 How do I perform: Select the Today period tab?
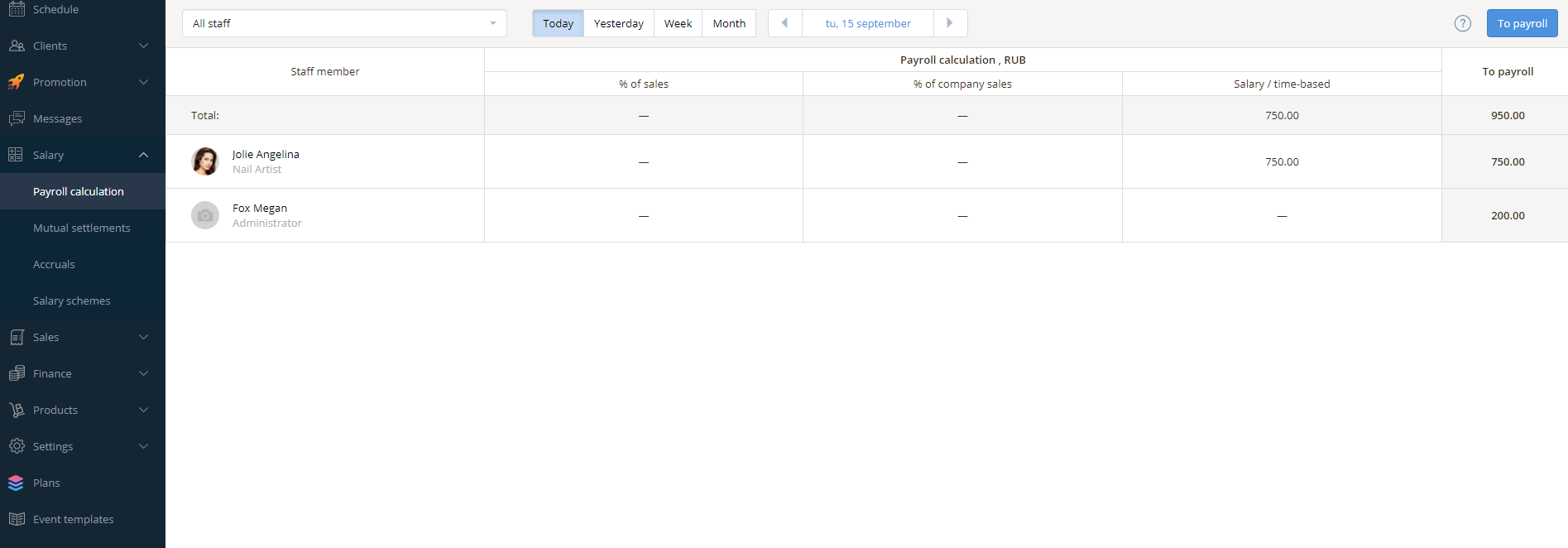pos(558,23)
